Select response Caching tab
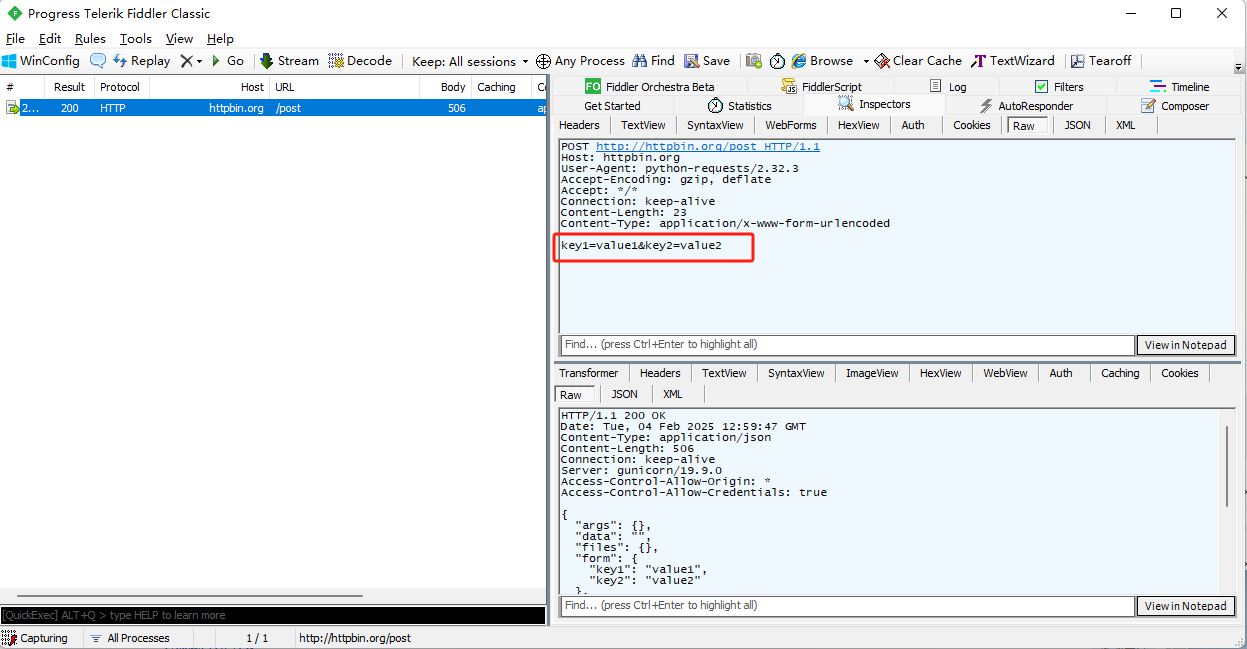The height and width of the screenshot is (649, 1247). click(x=1120, y=373)
